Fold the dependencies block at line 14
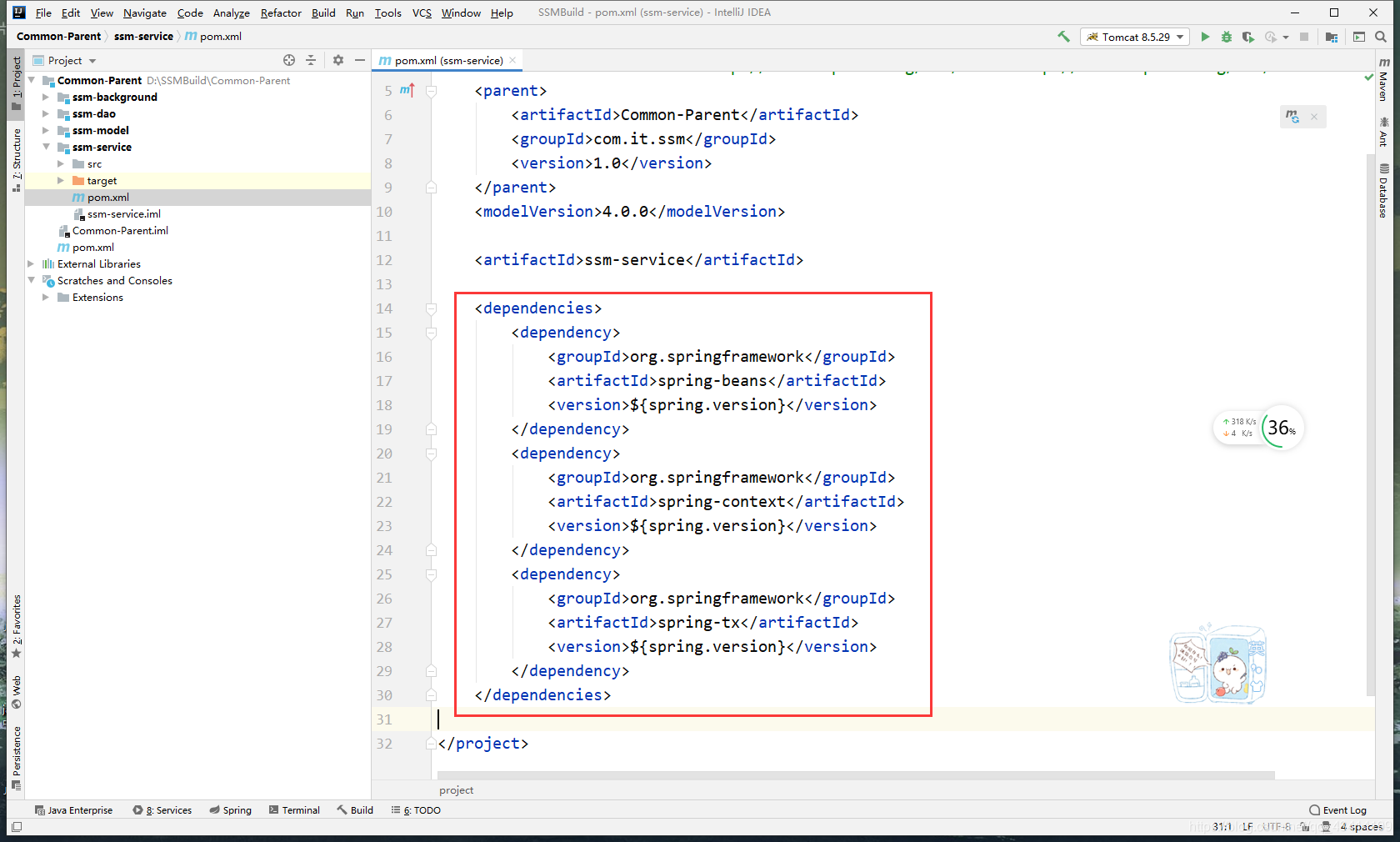 [x=431, y=308]
